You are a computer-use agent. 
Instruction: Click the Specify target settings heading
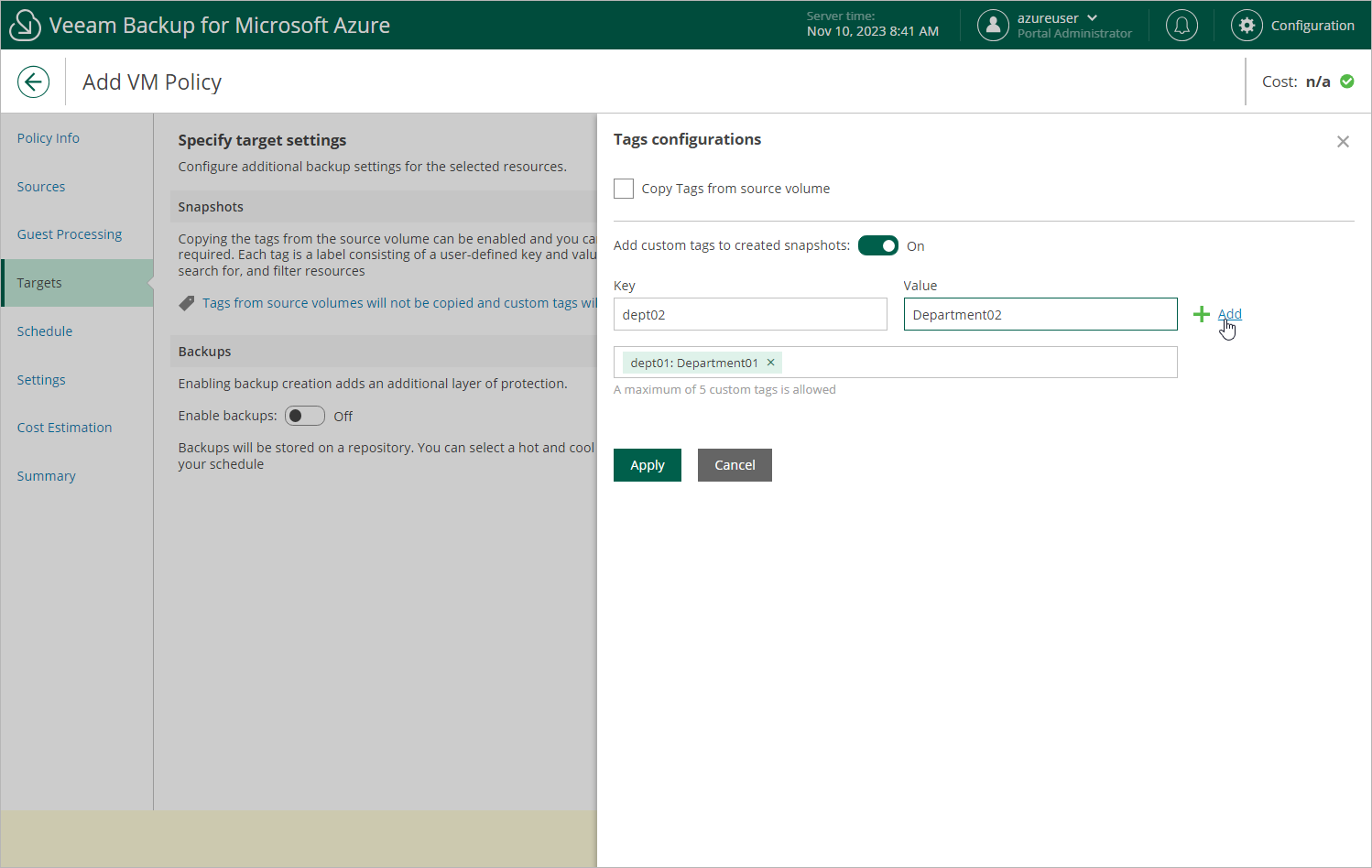(x=262, y=140)
